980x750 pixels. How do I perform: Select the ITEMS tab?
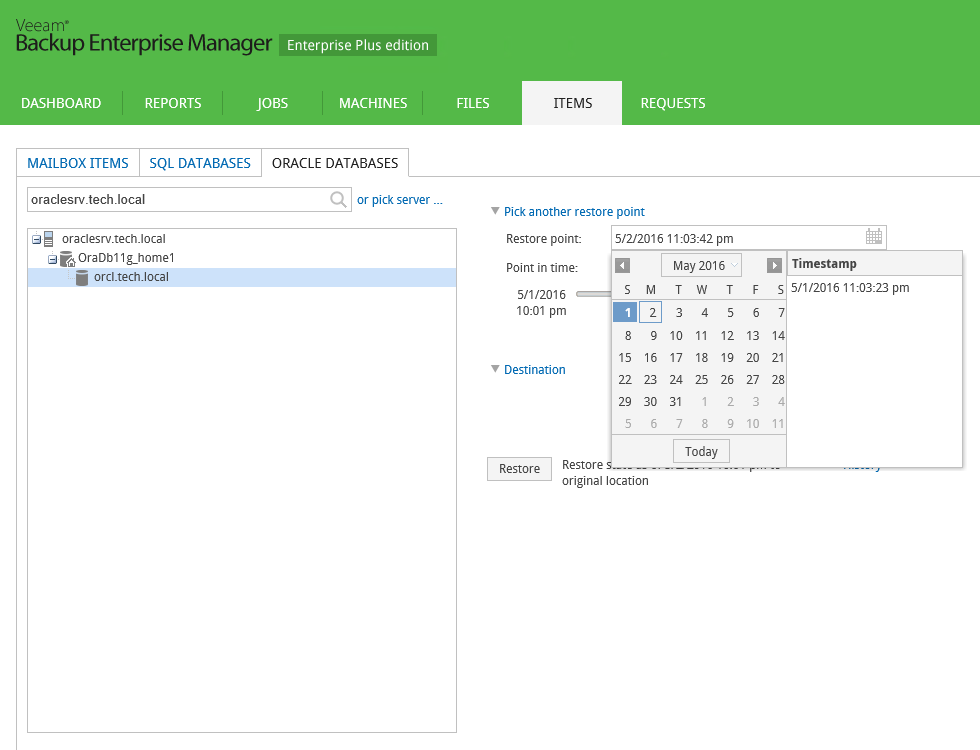(x=572, y=103)
